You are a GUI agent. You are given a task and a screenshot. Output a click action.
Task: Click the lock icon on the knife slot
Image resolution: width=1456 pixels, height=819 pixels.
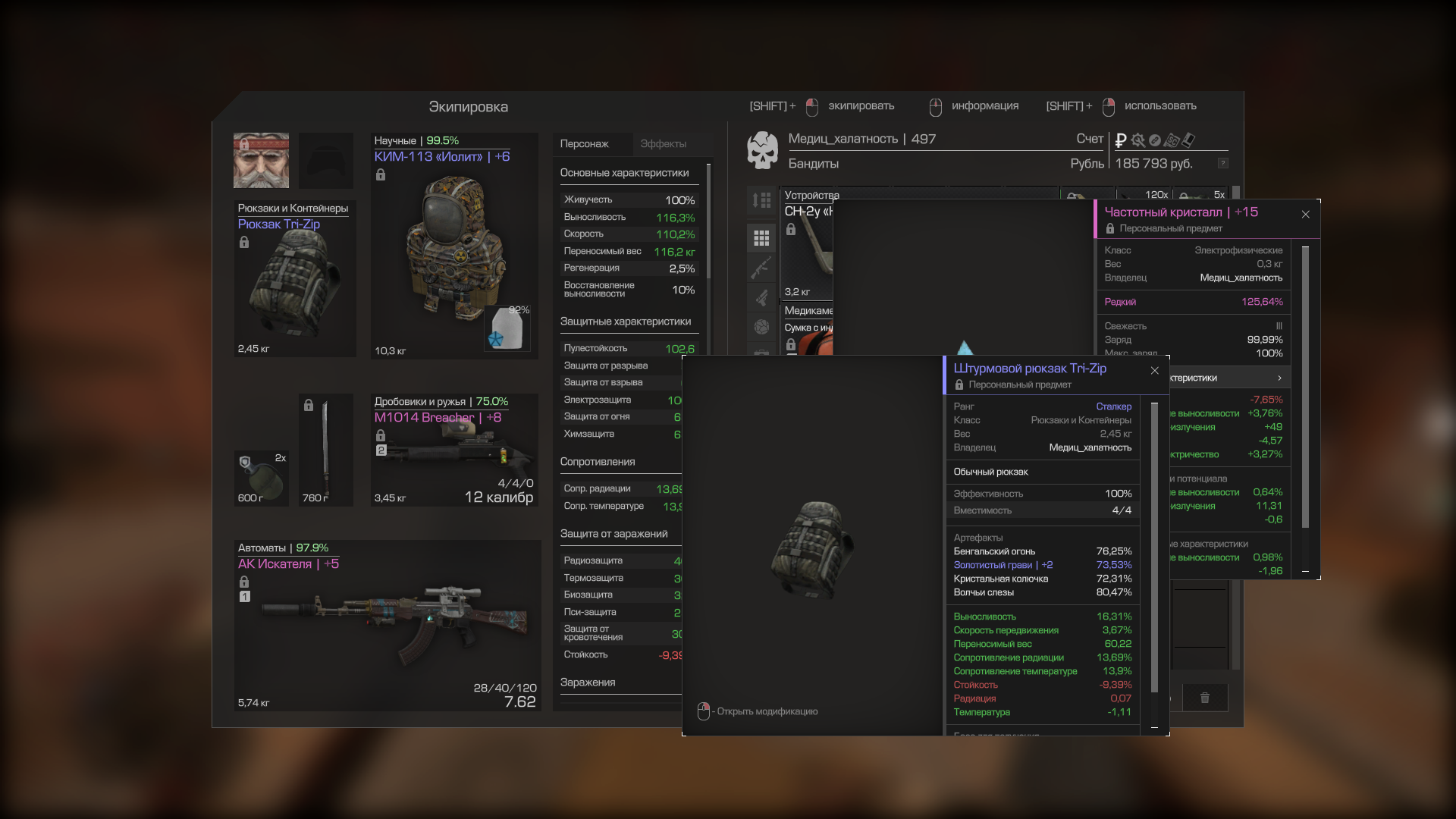click(x=309, y=405)
